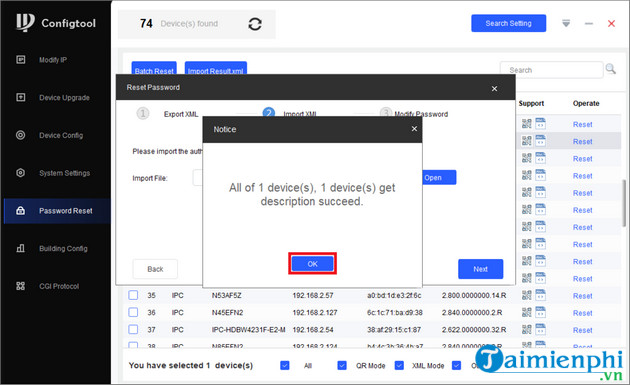Click IP address 192.168.2.127
The height and width of the screenshot is (385, 630).
tap(315, 312)
